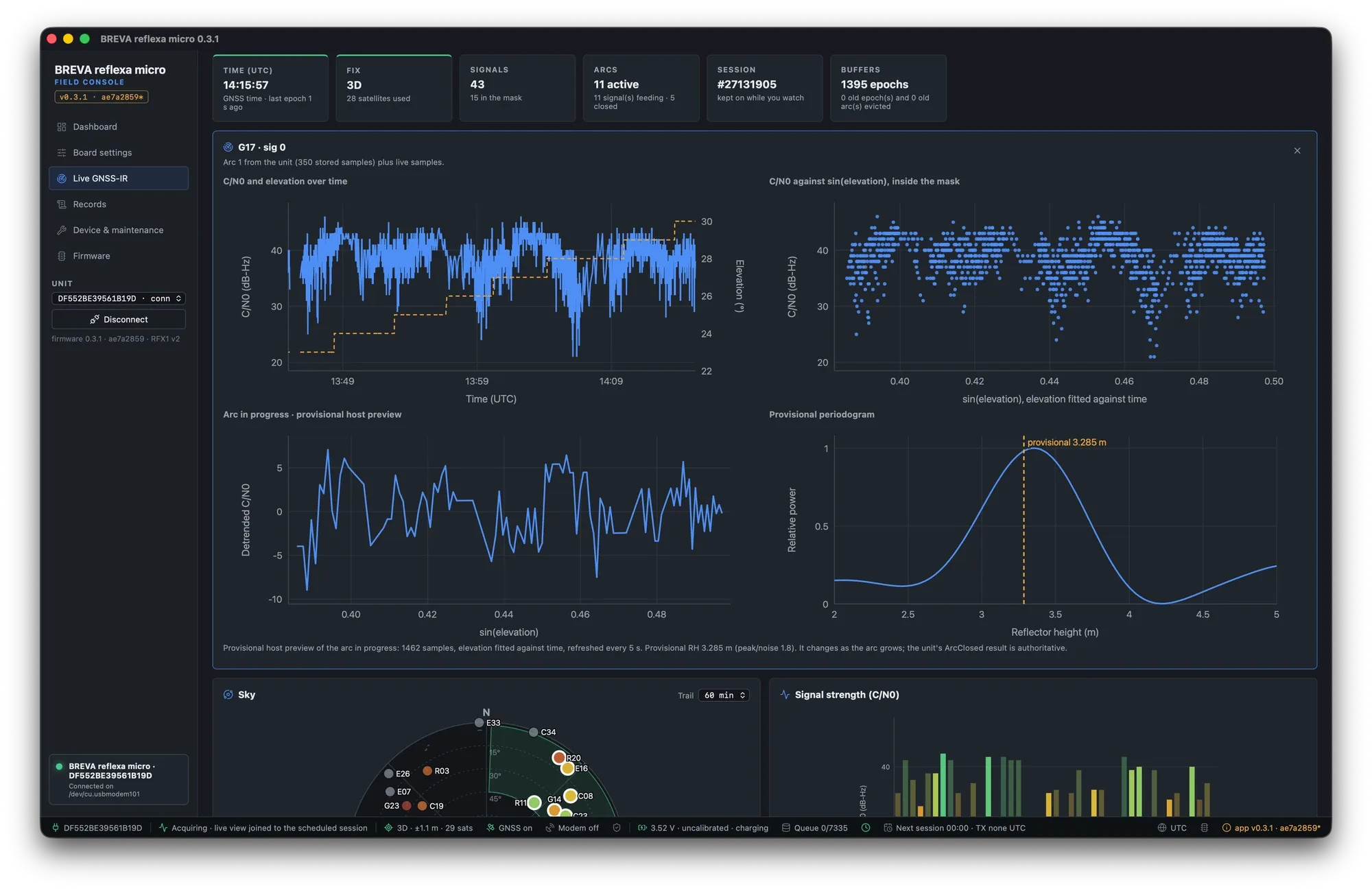Click the Queue database icon in status bar

click(x=786, y=828)
